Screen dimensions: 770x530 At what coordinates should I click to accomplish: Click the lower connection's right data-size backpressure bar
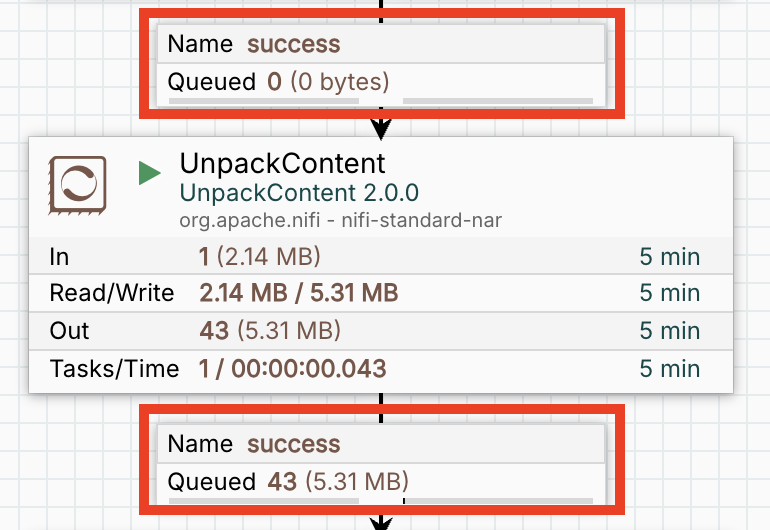click(497, 500)
